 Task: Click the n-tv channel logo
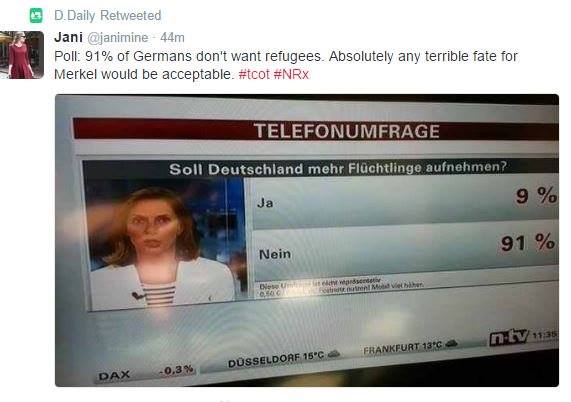pos(509,337)
